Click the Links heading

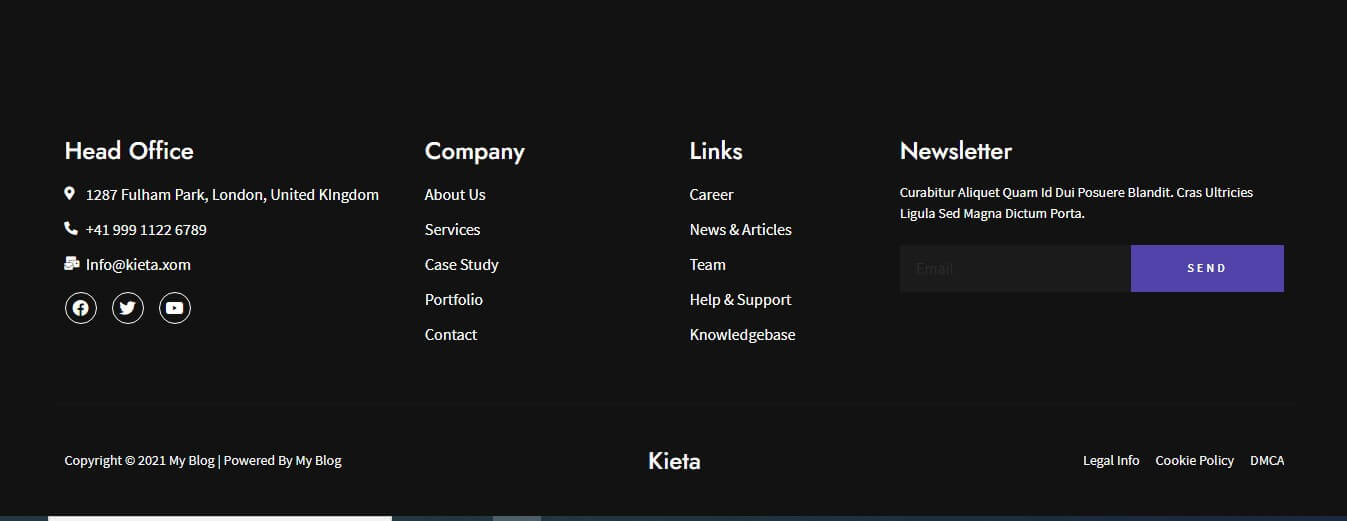click(716, 151)
